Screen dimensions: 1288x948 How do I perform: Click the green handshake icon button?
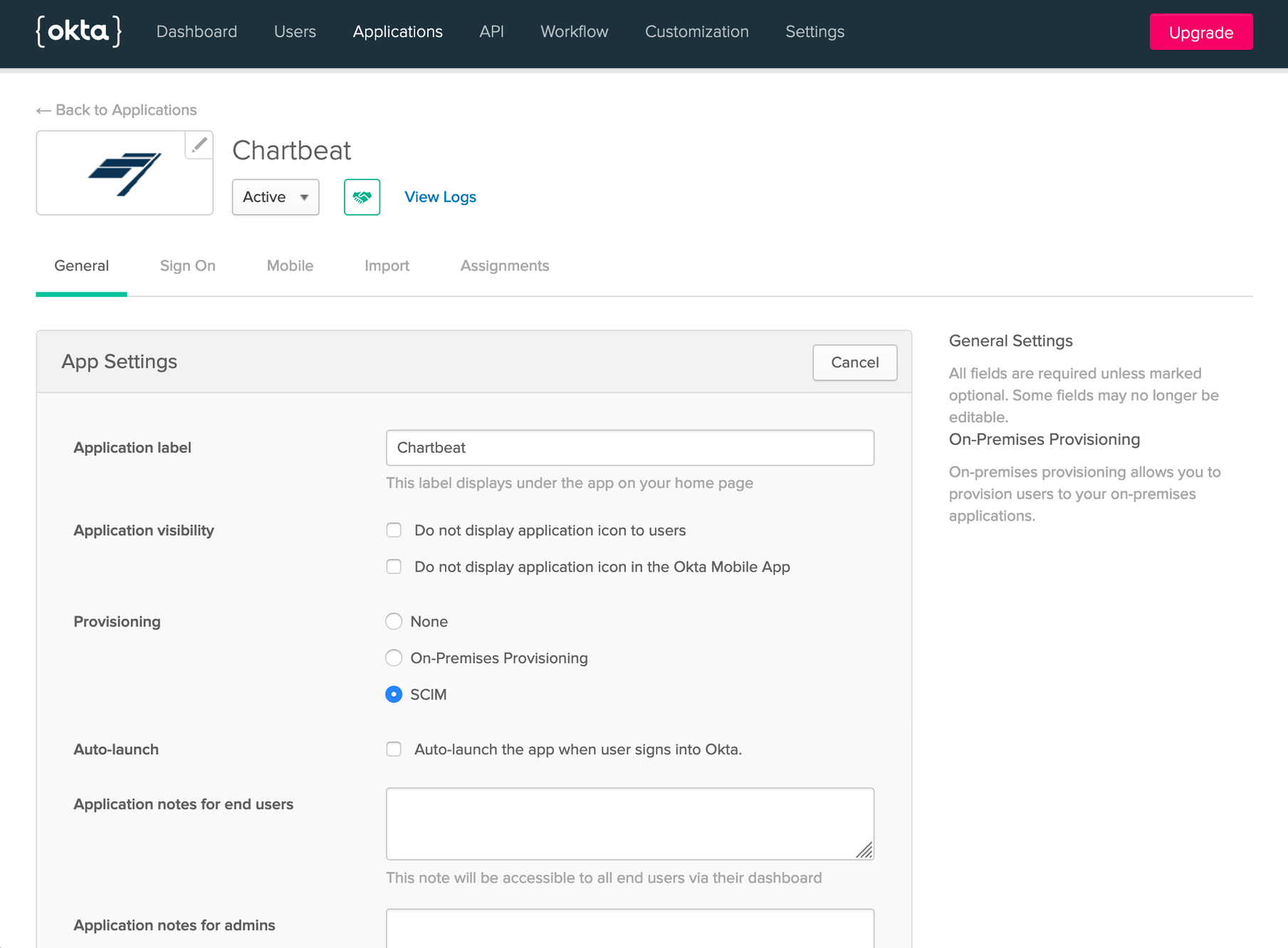point(362,197)
